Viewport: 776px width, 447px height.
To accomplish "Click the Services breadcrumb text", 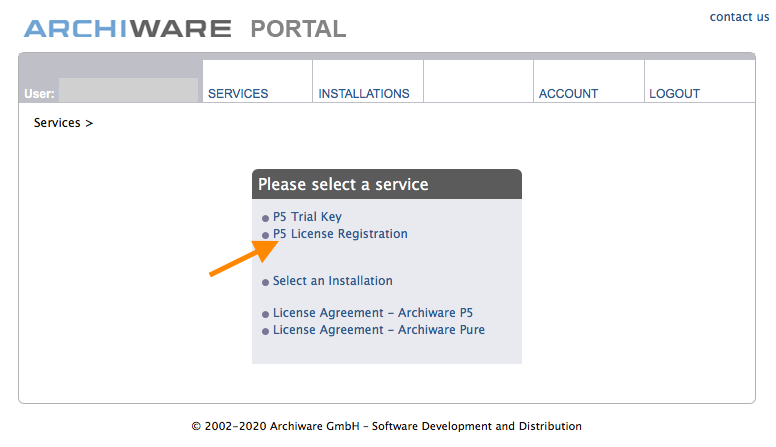I will [x=57, y=123].
